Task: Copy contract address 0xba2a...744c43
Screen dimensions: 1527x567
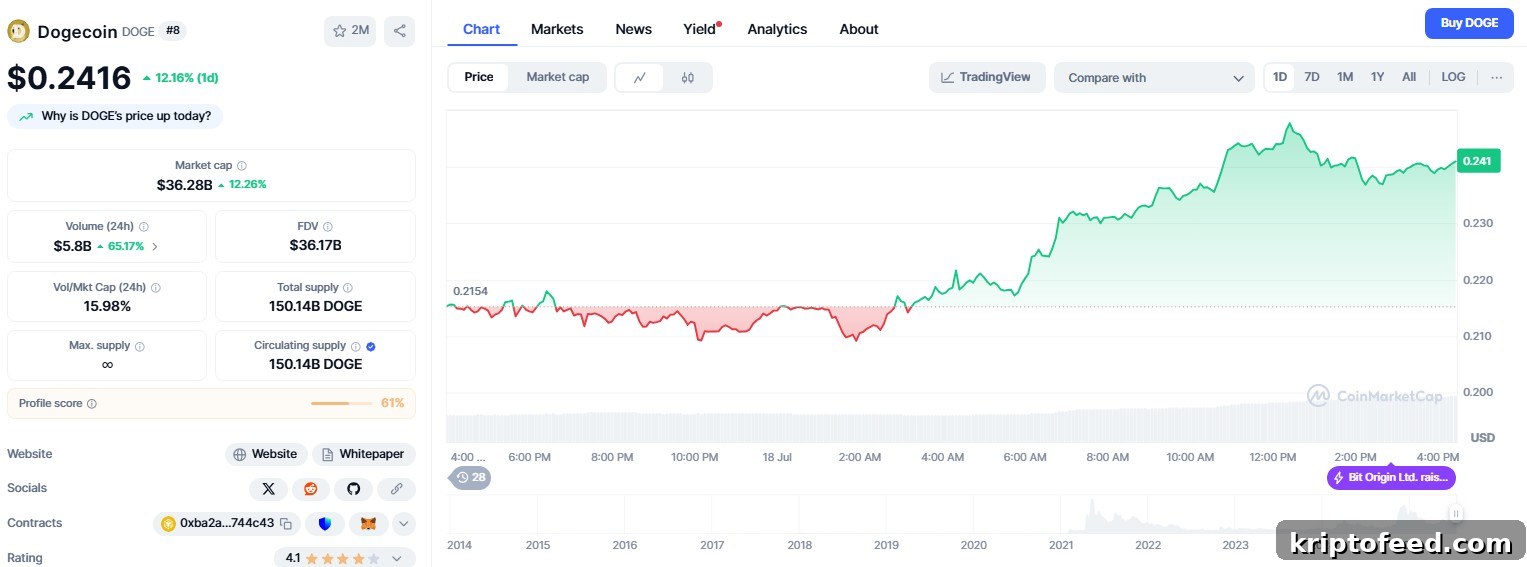Action: tap(286, 523)
